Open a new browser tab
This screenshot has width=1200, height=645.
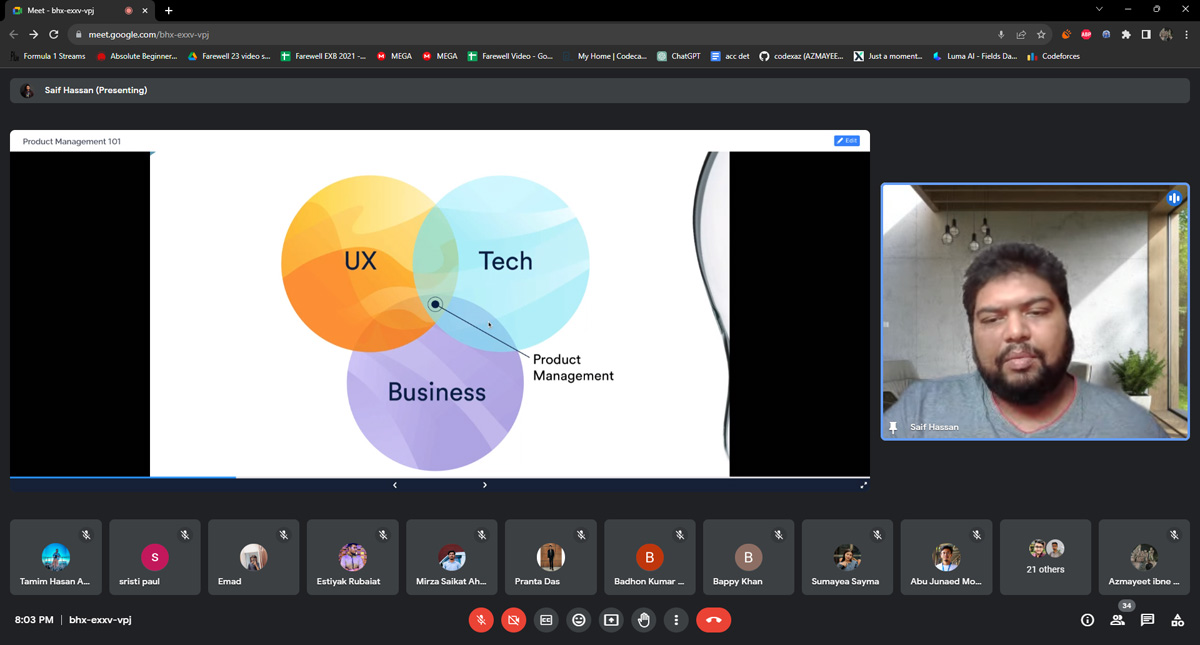pos(168,10)
